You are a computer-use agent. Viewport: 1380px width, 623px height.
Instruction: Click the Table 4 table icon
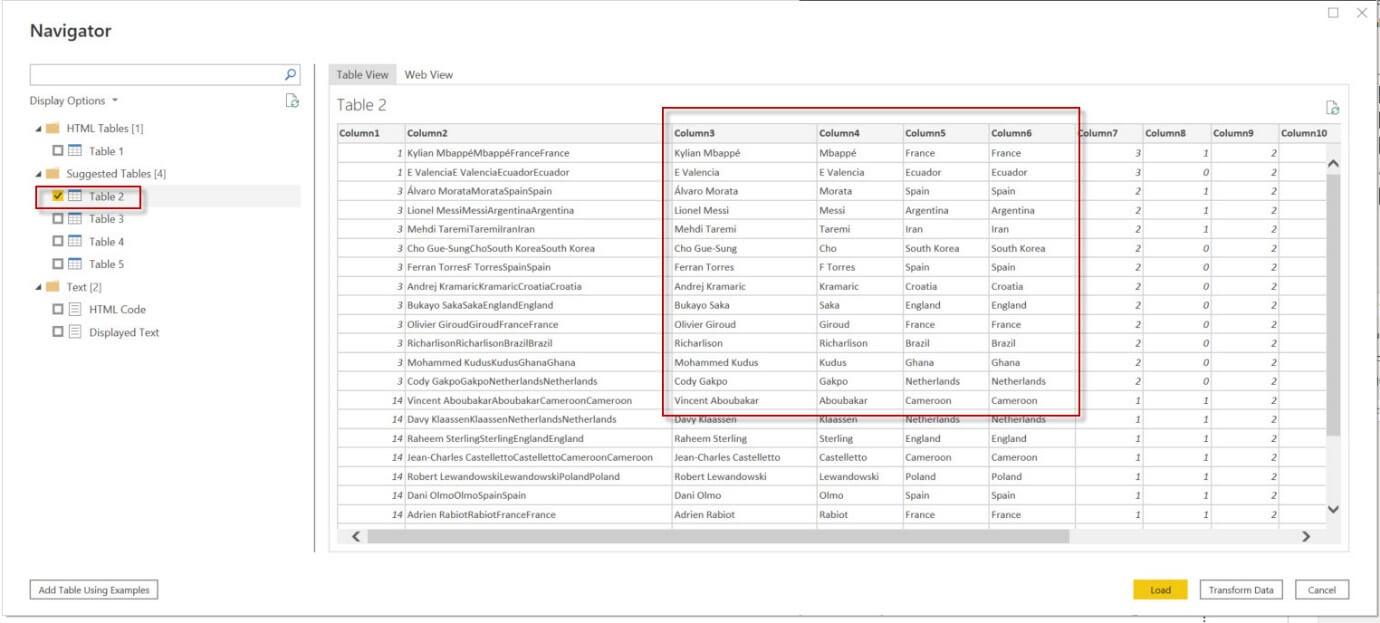click(x=75, y=241)
